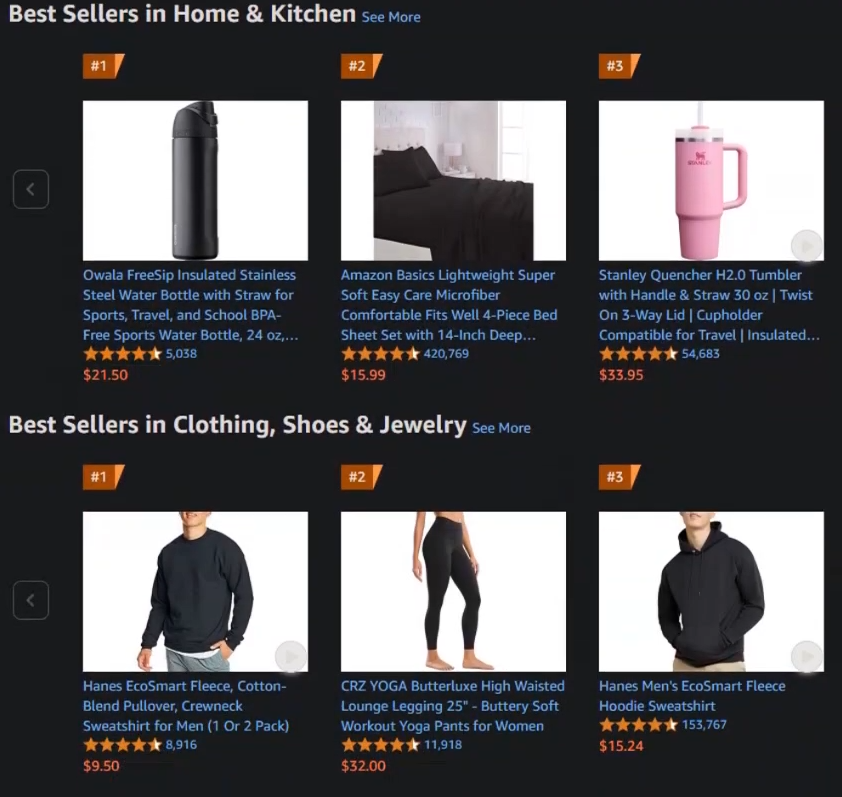Select the black yoga leggings image

coord(453,591)
